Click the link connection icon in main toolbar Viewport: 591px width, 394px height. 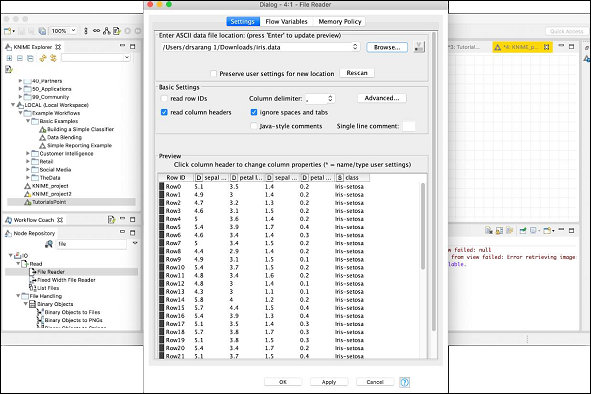[x=96, y=31]
